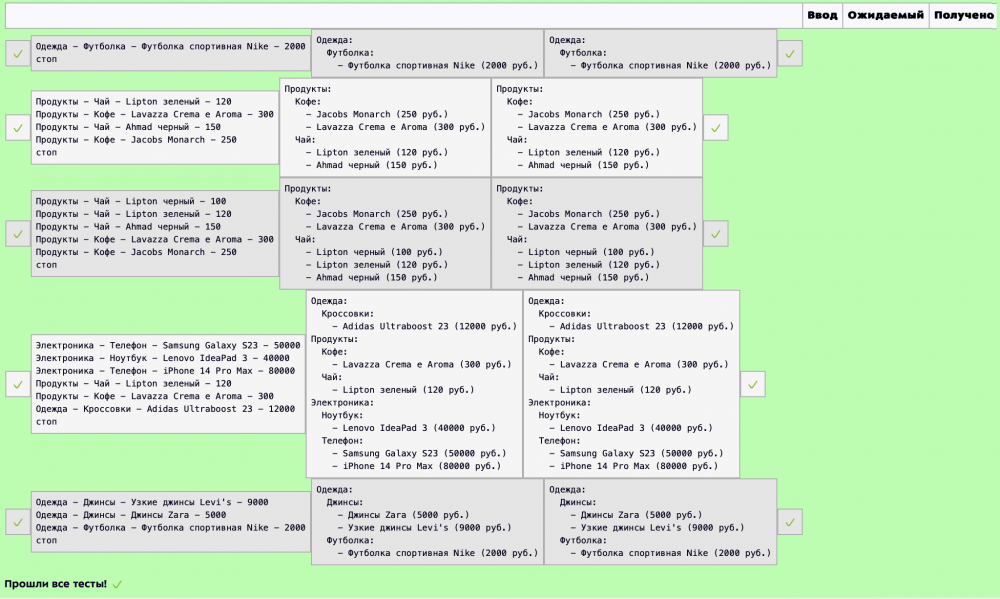Viewport: 1000px width, 599px height.
Task: Click the empty header field at top
Action: [404, 15]
